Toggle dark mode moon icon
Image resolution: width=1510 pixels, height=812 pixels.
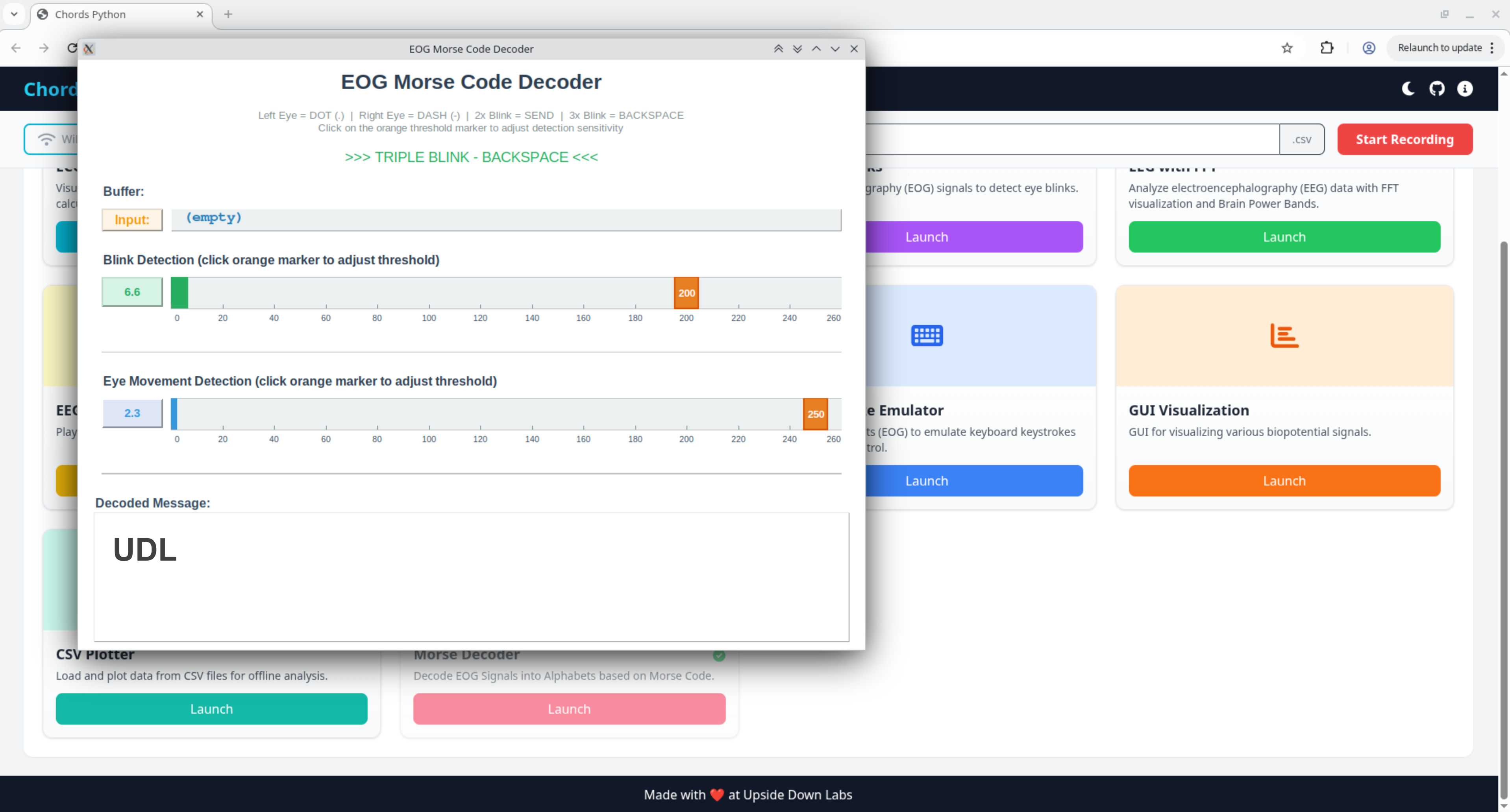pos(1408,89)
